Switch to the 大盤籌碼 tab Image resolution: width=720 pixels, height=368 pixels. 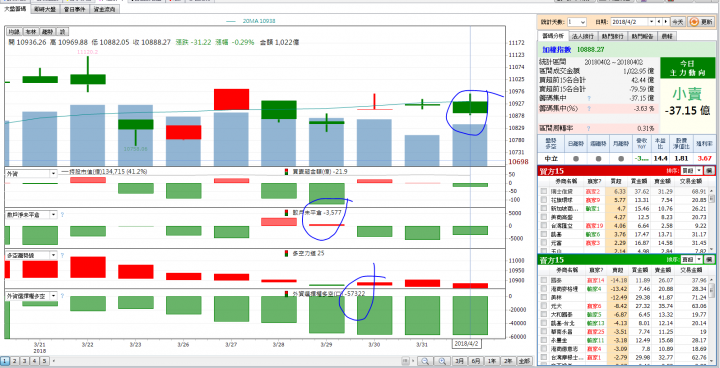click(15, 9)
